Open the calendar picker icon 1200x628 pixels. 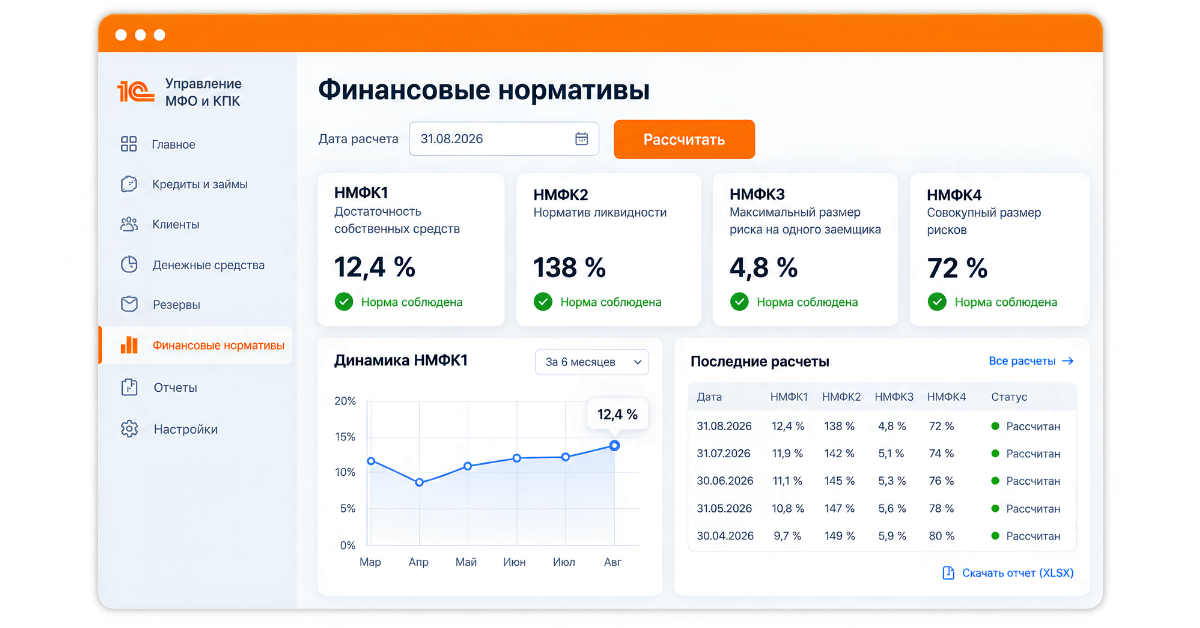pyautogui.click(x=582, y=139)
